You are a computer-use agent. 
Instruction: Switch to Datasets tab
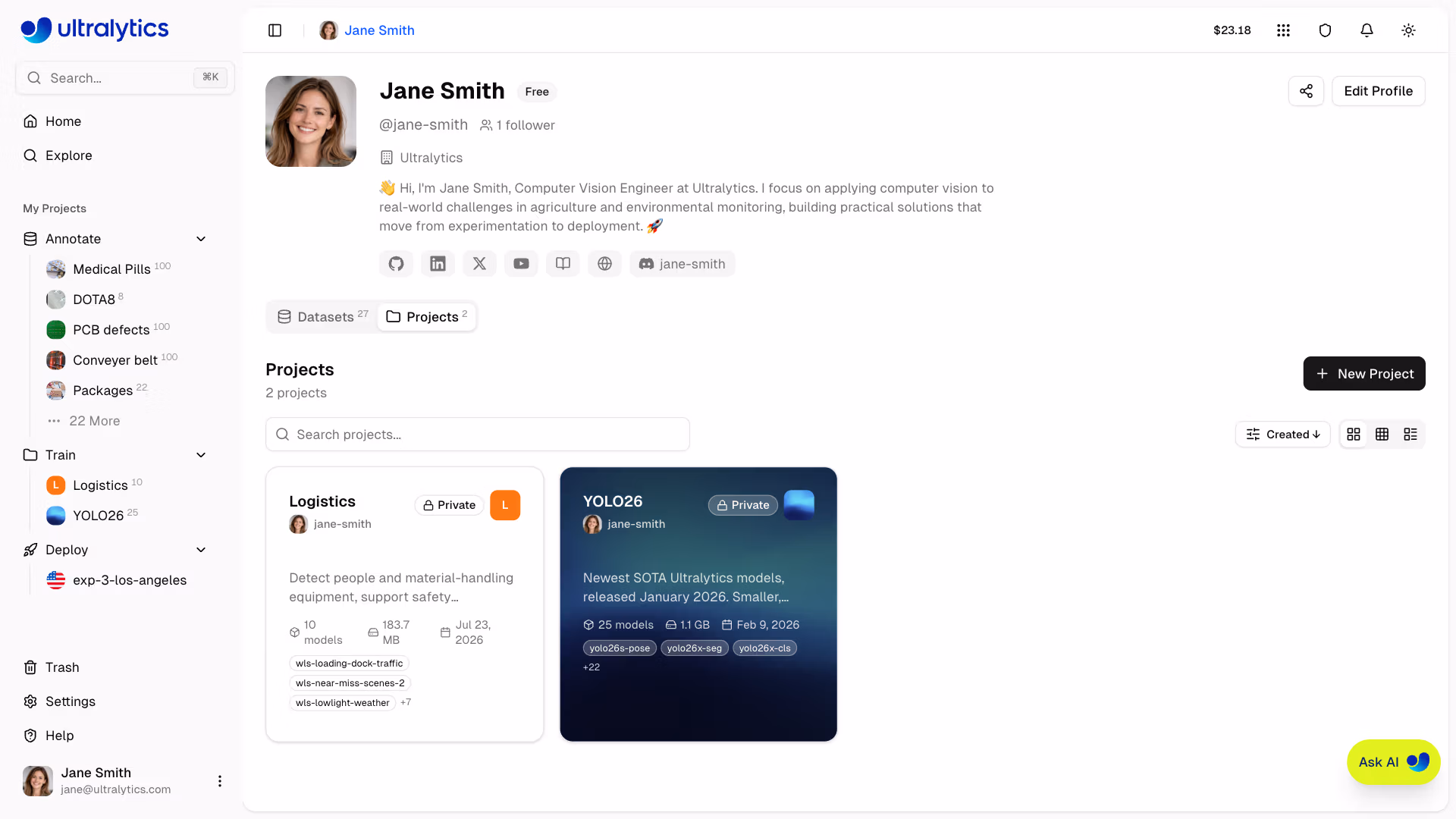pos(323,316)
